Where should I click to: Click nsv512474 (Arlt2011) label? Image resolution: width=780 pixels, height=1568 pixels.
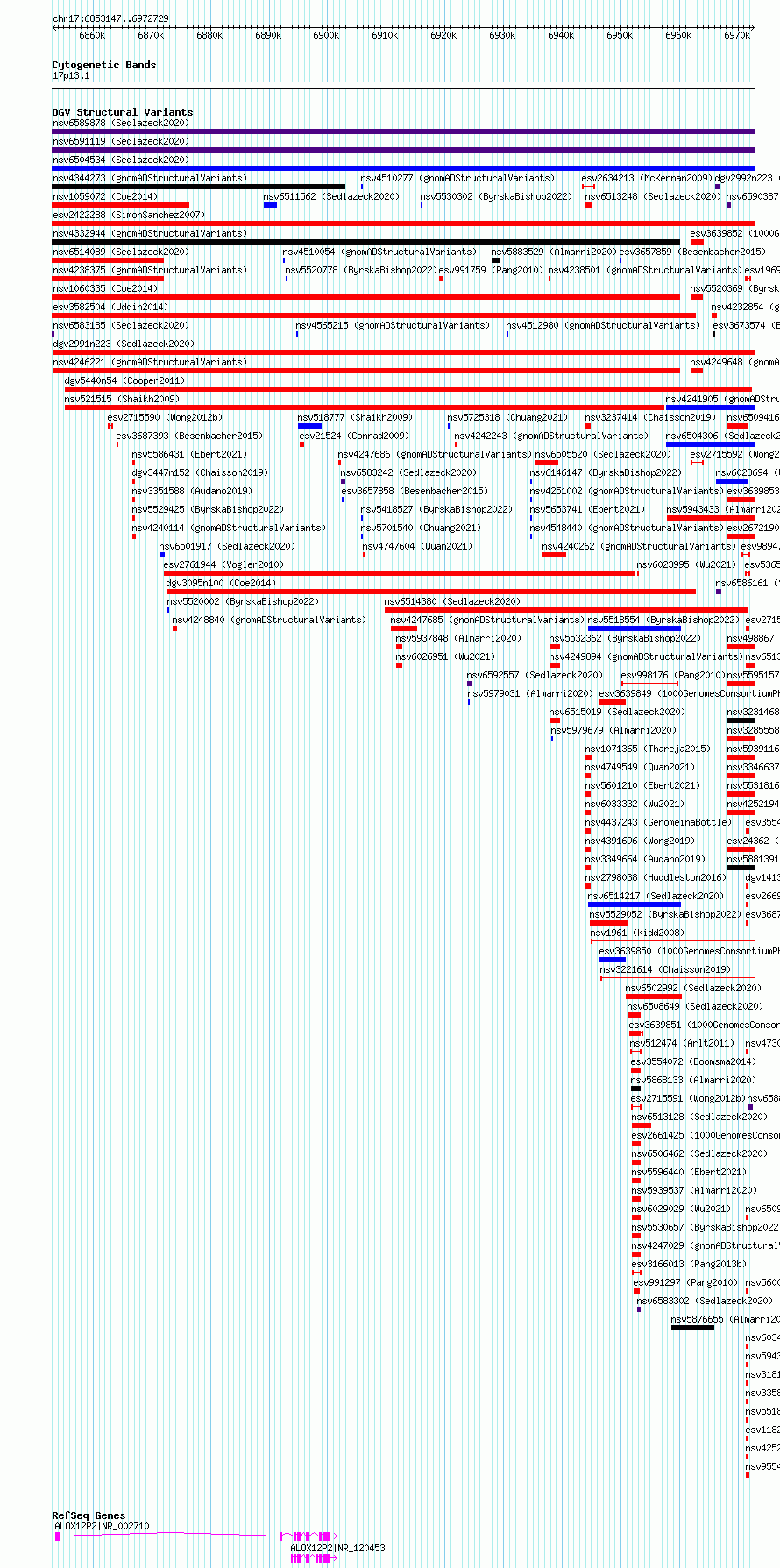tap(682, 1043)
